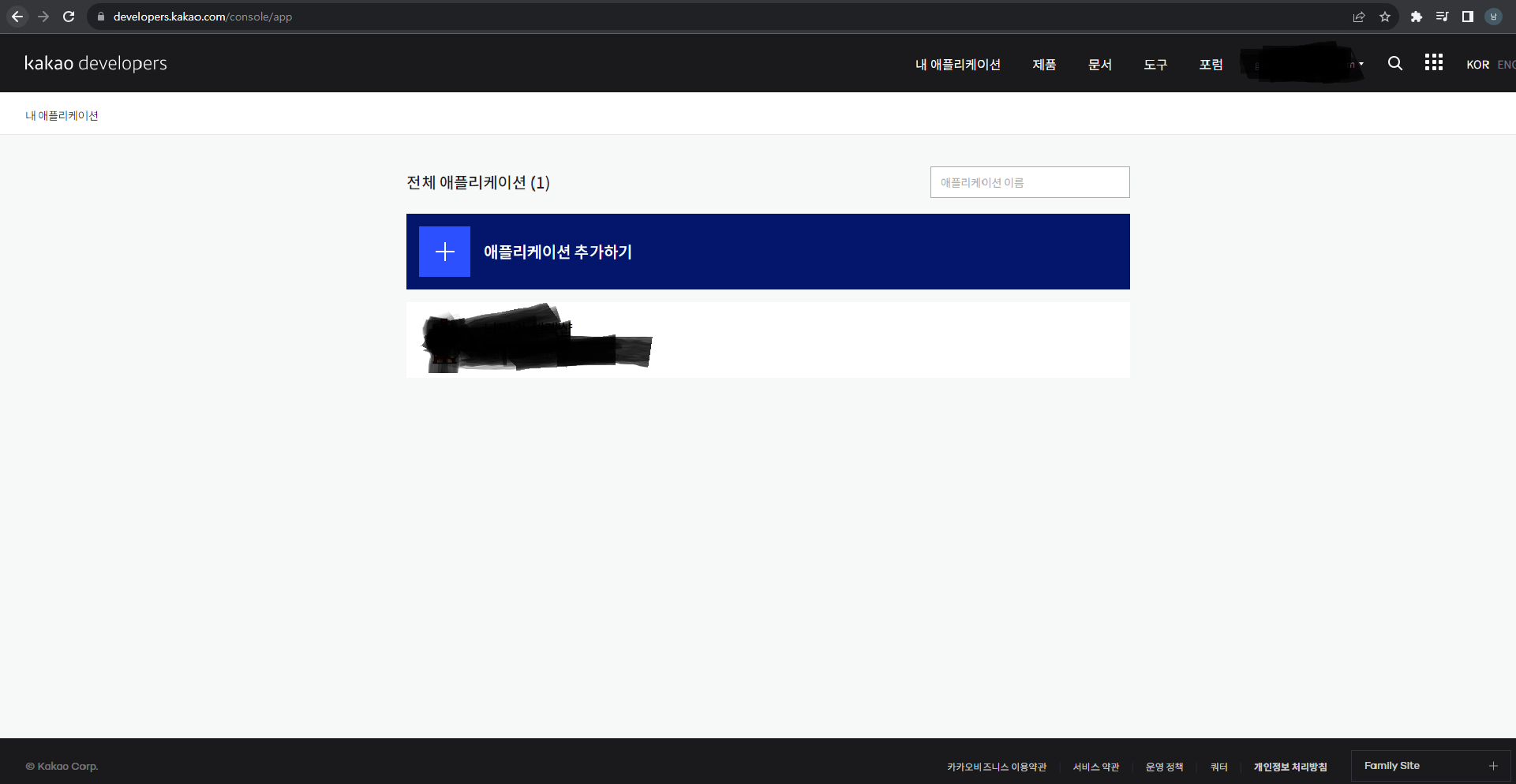Click 내 애플리케이션 breadcrumb link

coord(62,116)
